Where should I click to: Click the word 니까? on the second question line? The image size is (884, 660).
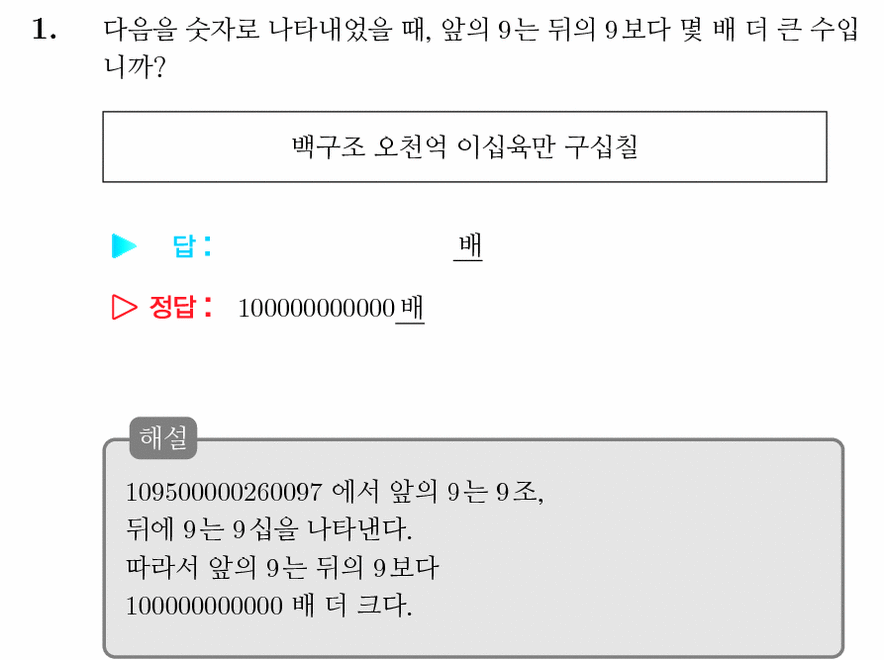(134, 68)
